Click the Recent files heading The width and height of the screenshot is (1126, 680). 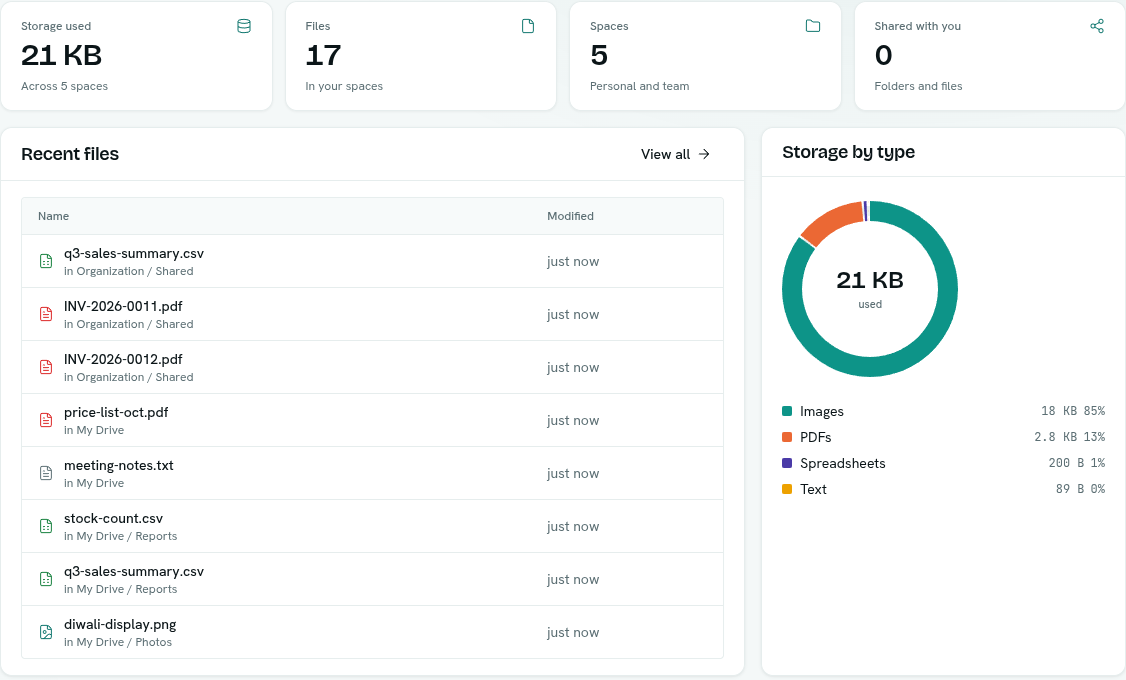[70, 154]
